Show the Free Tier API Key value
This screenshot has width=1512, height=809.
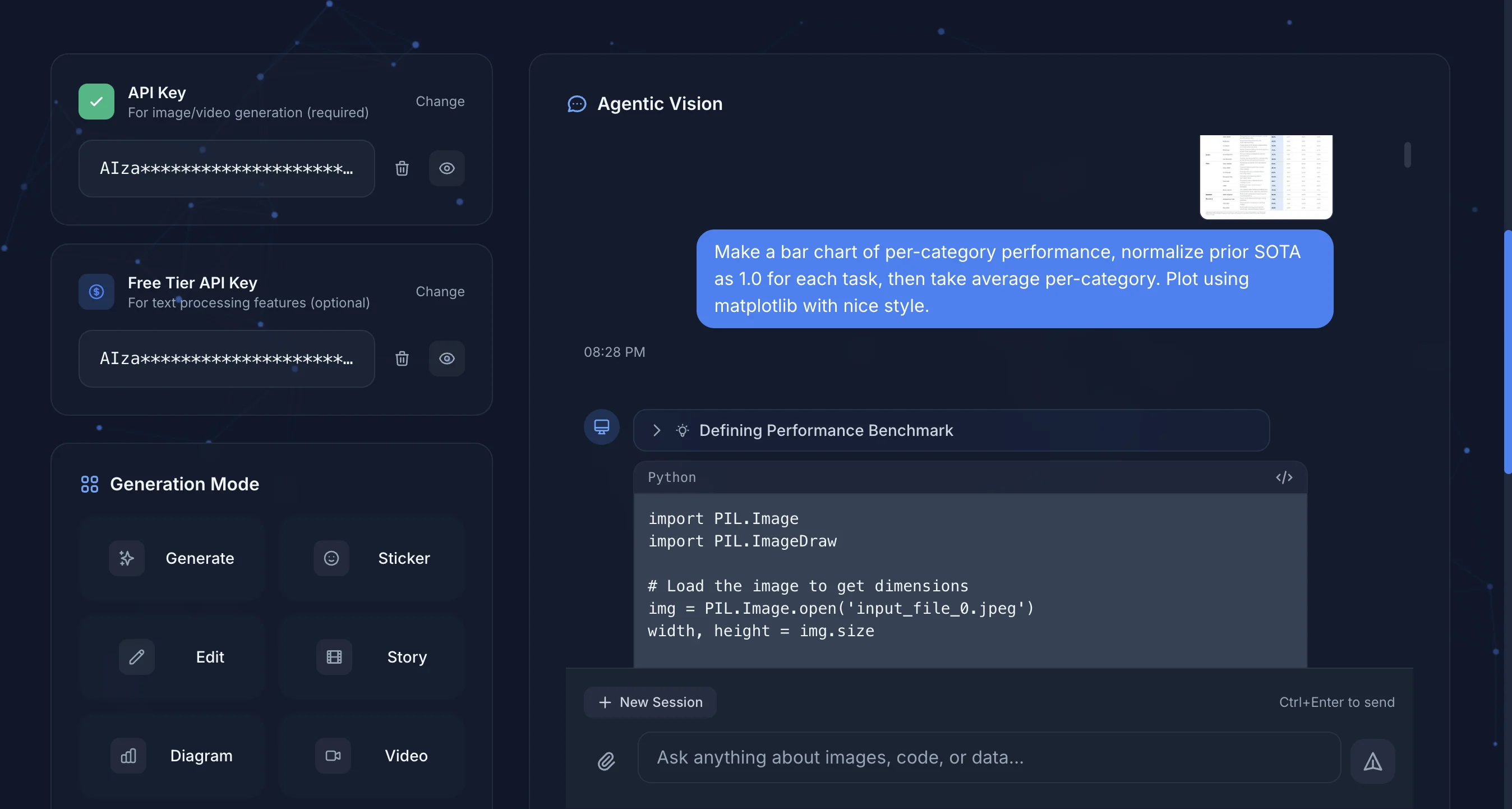pyautogui.click(x=446, y=358)
